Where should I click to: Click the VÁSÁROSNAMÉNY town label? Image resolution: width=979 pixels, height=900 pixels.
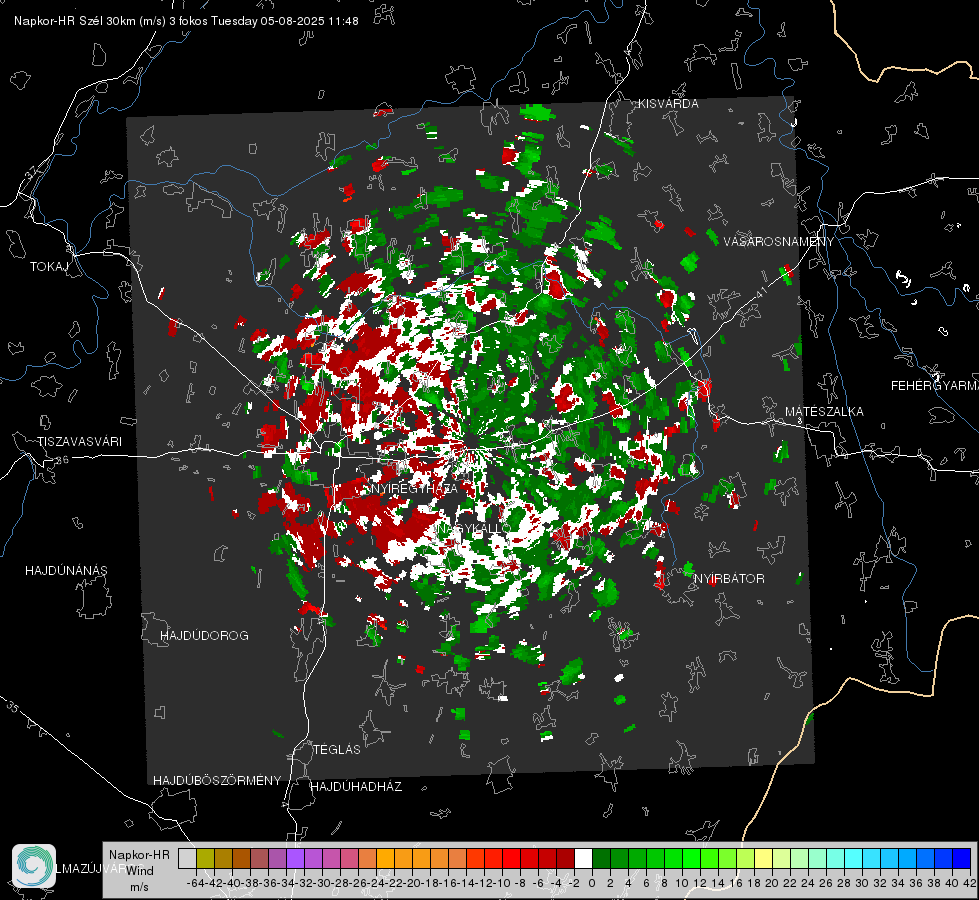(779, 242)
